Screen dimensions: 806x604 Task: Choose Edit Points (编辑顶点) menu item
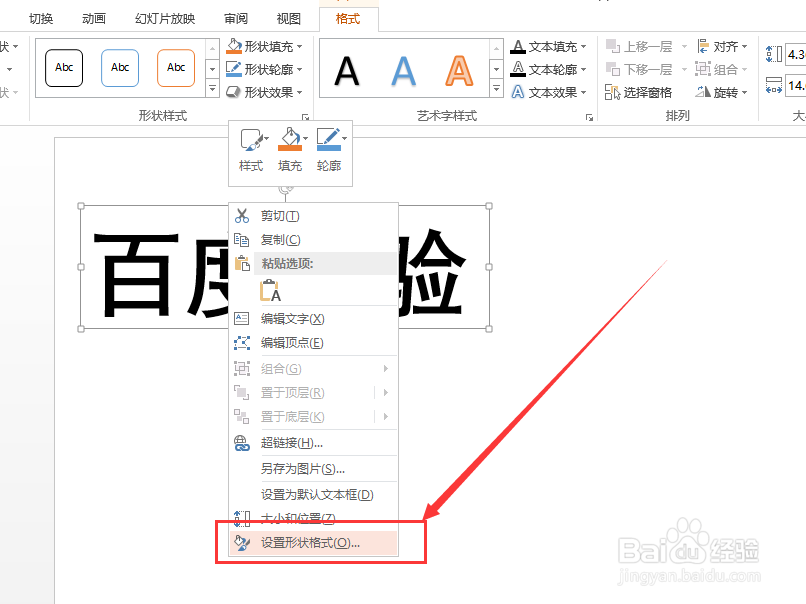314,343
